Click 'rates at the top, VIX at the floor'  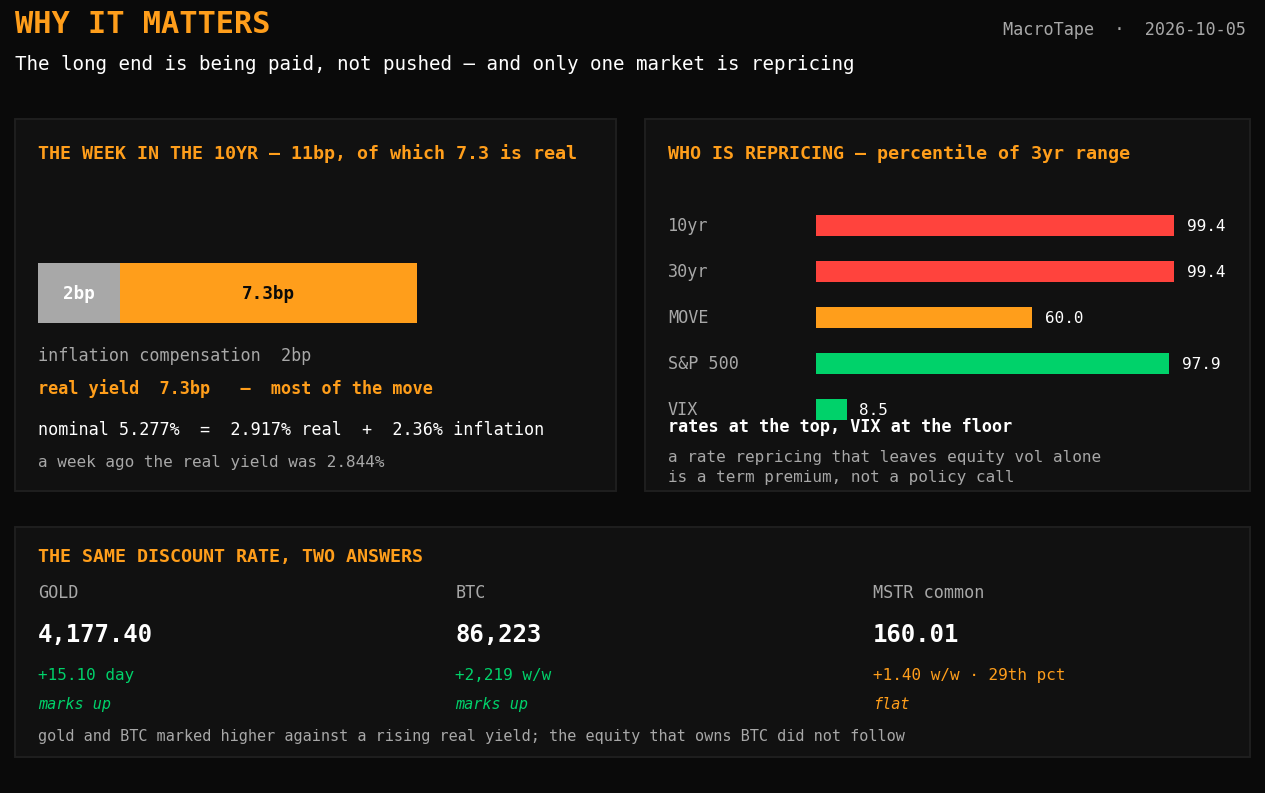coord(840,427)
